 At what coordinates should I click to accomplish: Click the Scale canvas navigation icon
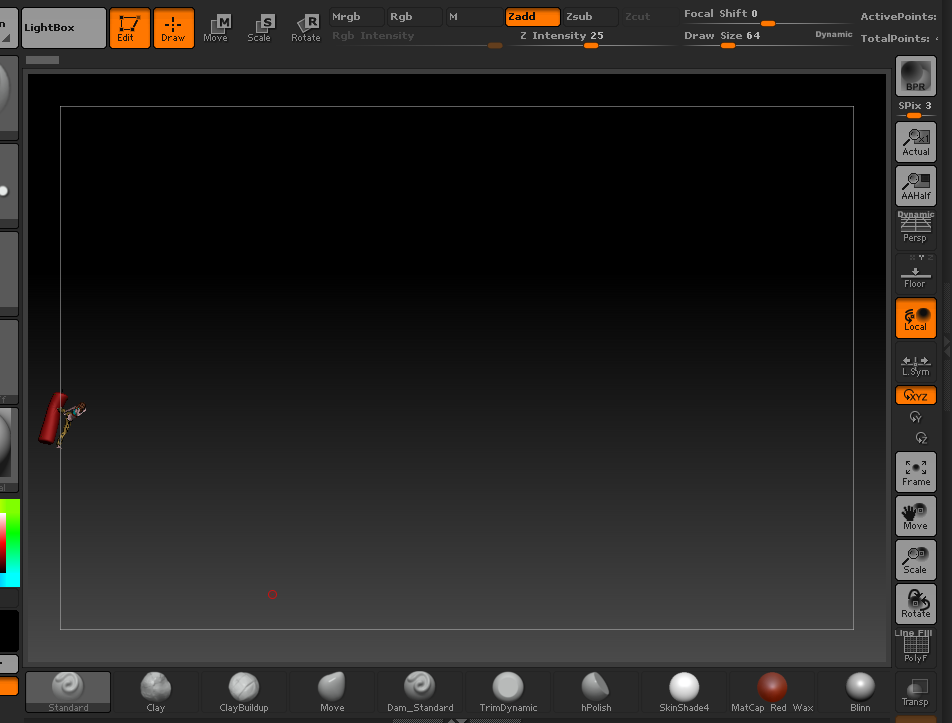click(916, 560)
